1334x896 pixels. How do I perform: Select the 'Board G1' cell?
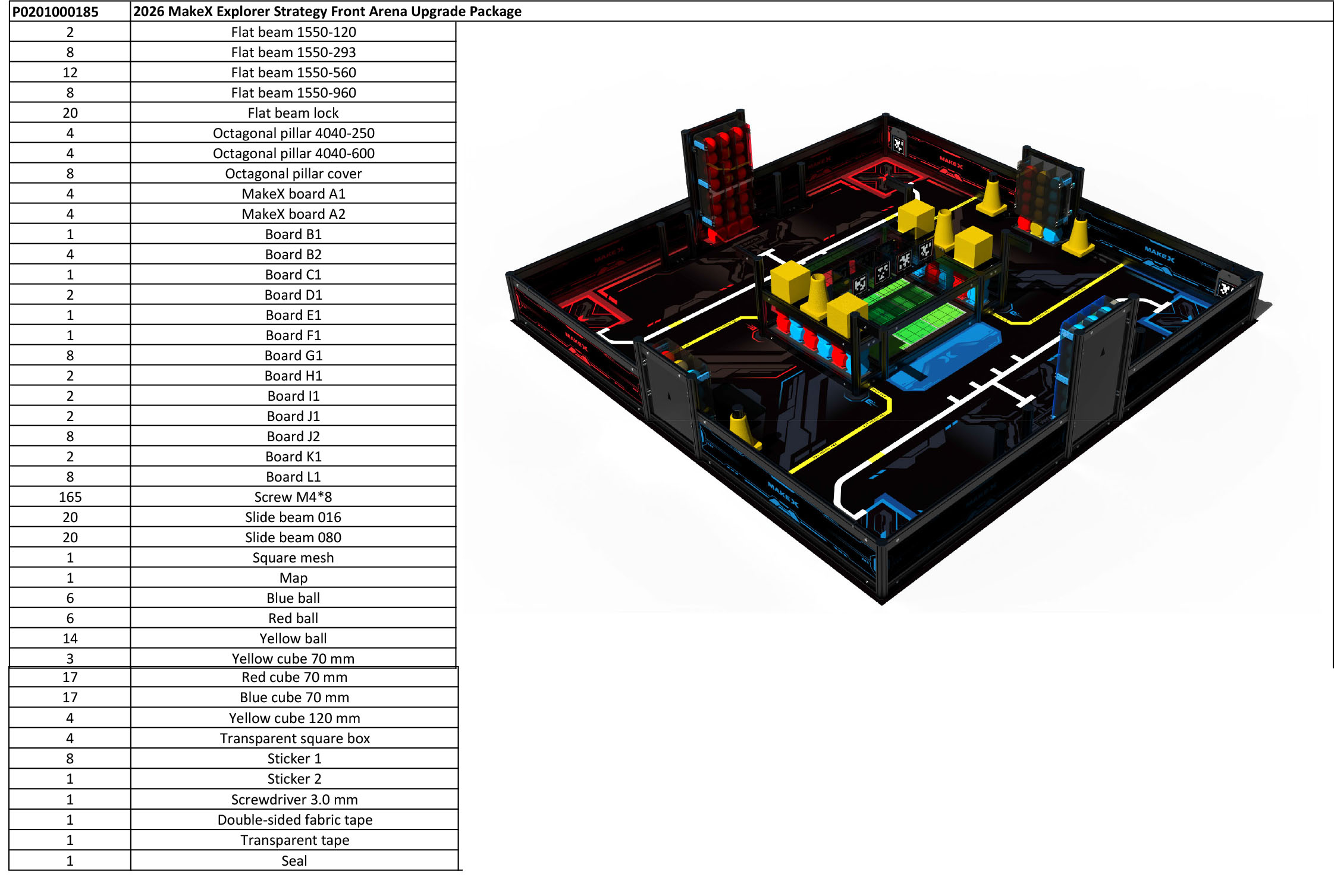click(x=293, y=356)
